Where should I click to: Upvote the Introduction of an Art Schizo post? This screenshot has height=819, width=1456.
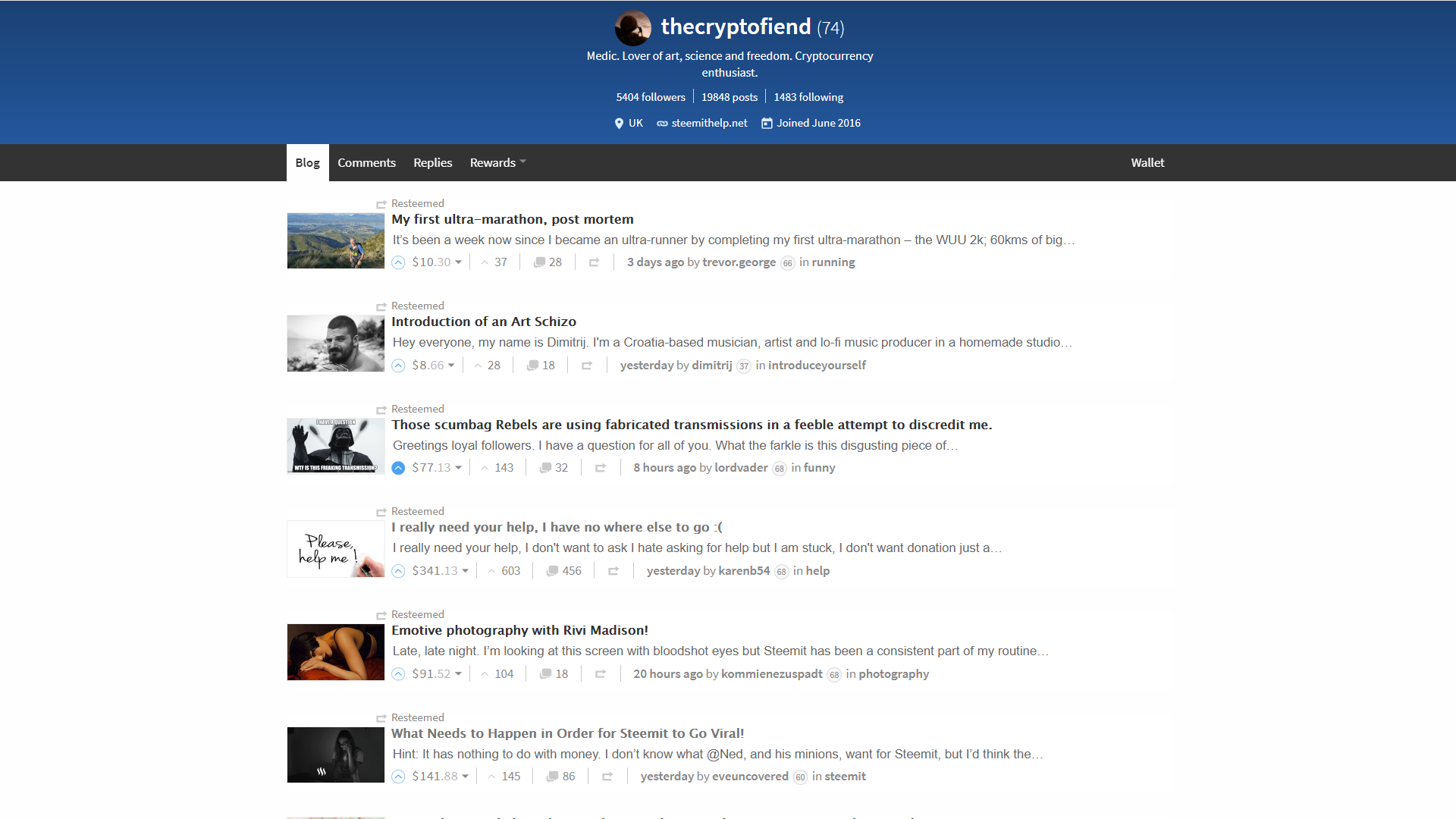398,366
